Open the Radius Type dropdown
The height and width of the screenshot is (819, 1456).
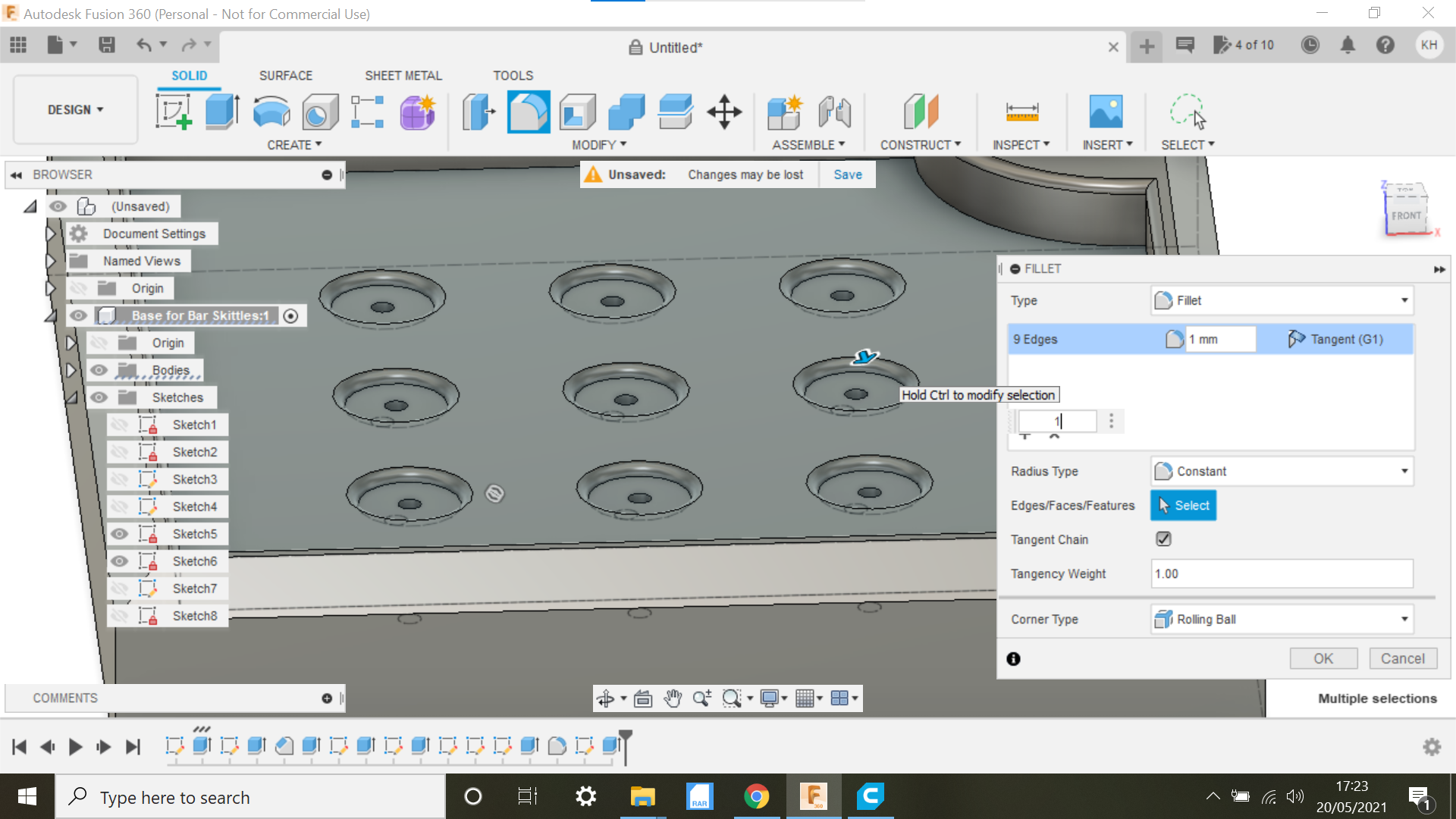click(1280, 471)
